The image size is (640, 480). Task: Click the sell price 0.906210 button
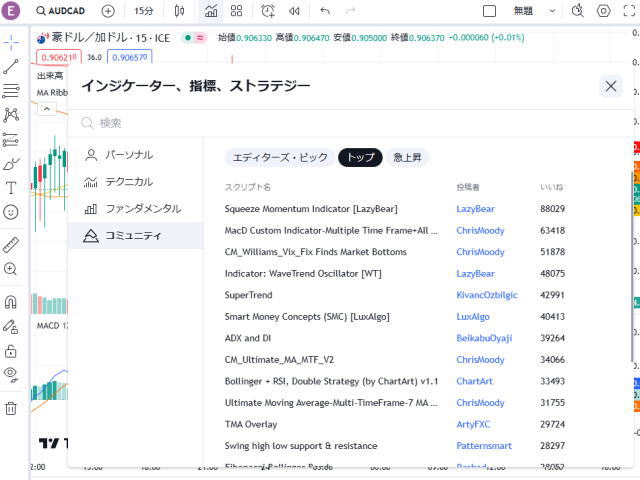tap(59, 57)
